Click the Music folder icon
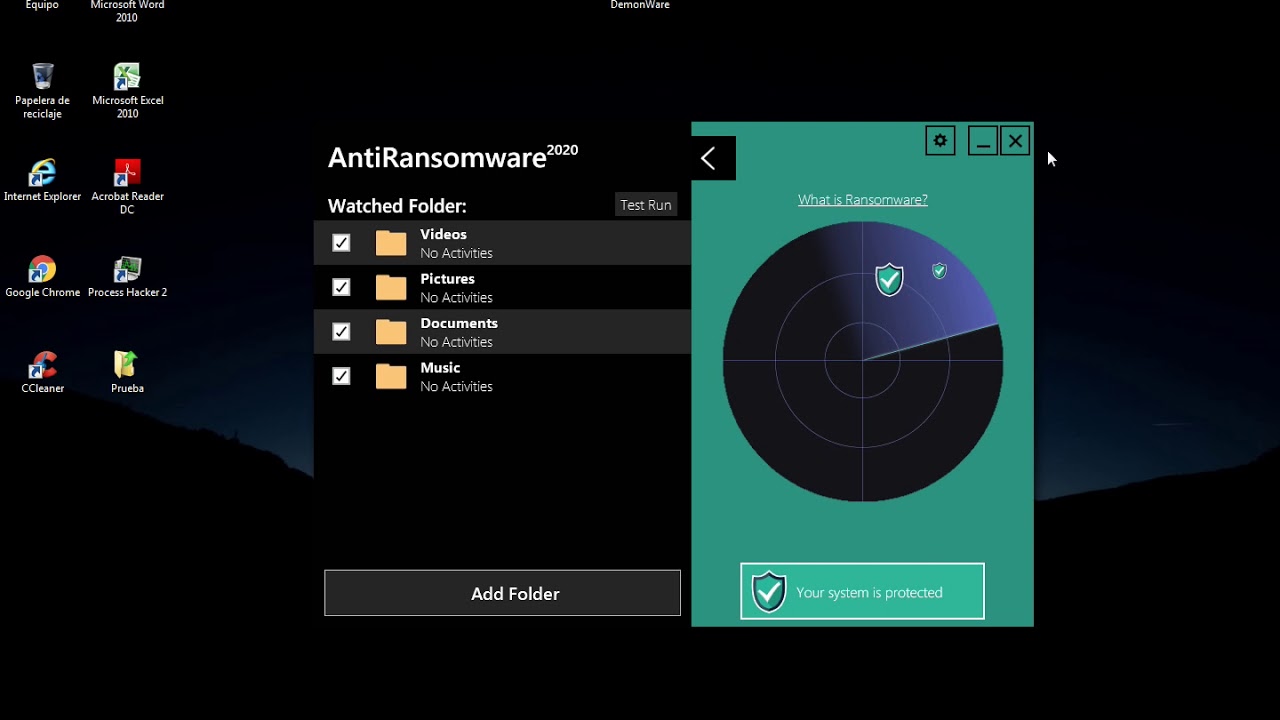 [391, 376]
